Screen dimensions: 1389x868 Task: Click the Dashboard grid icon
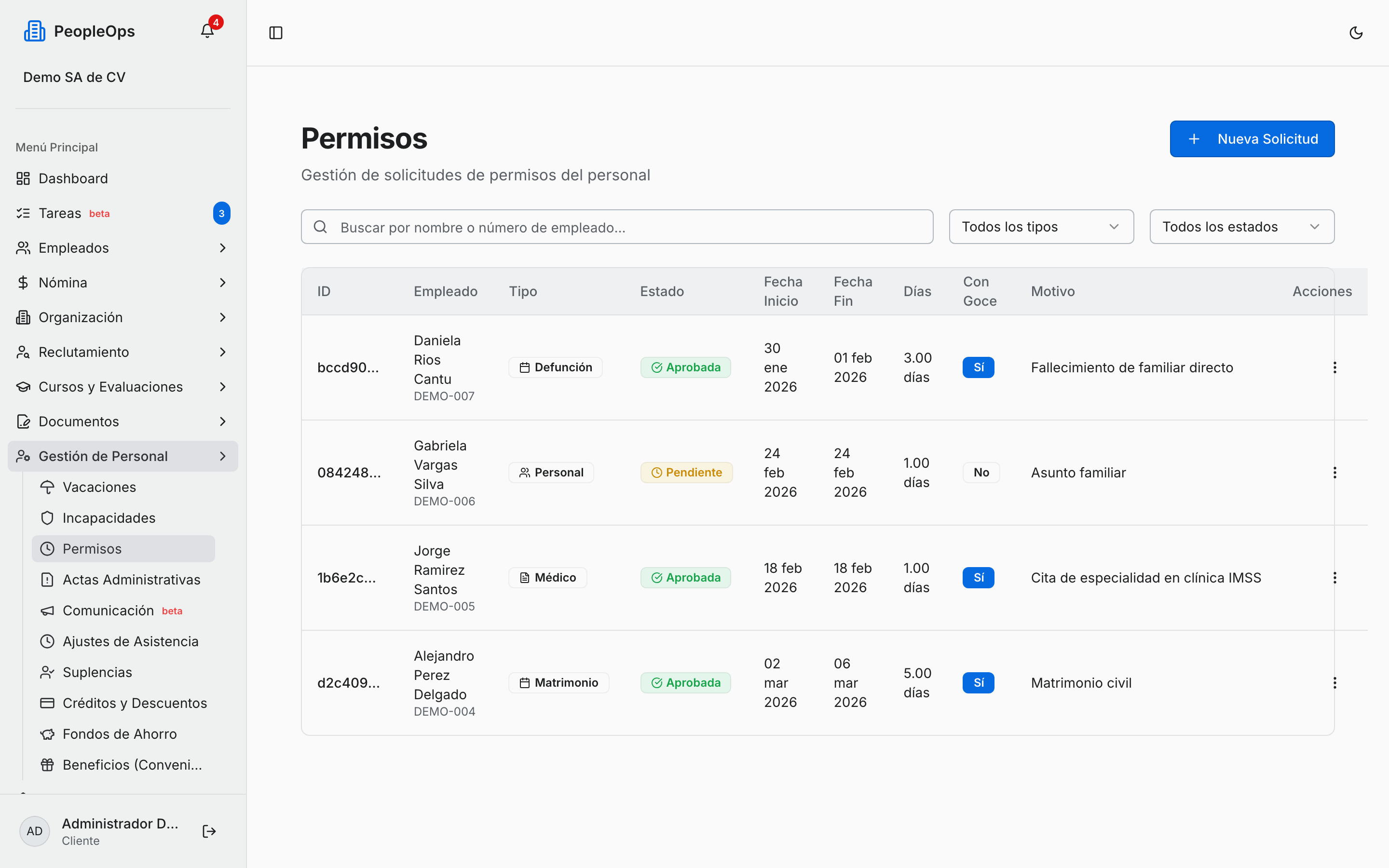[23, 178]
